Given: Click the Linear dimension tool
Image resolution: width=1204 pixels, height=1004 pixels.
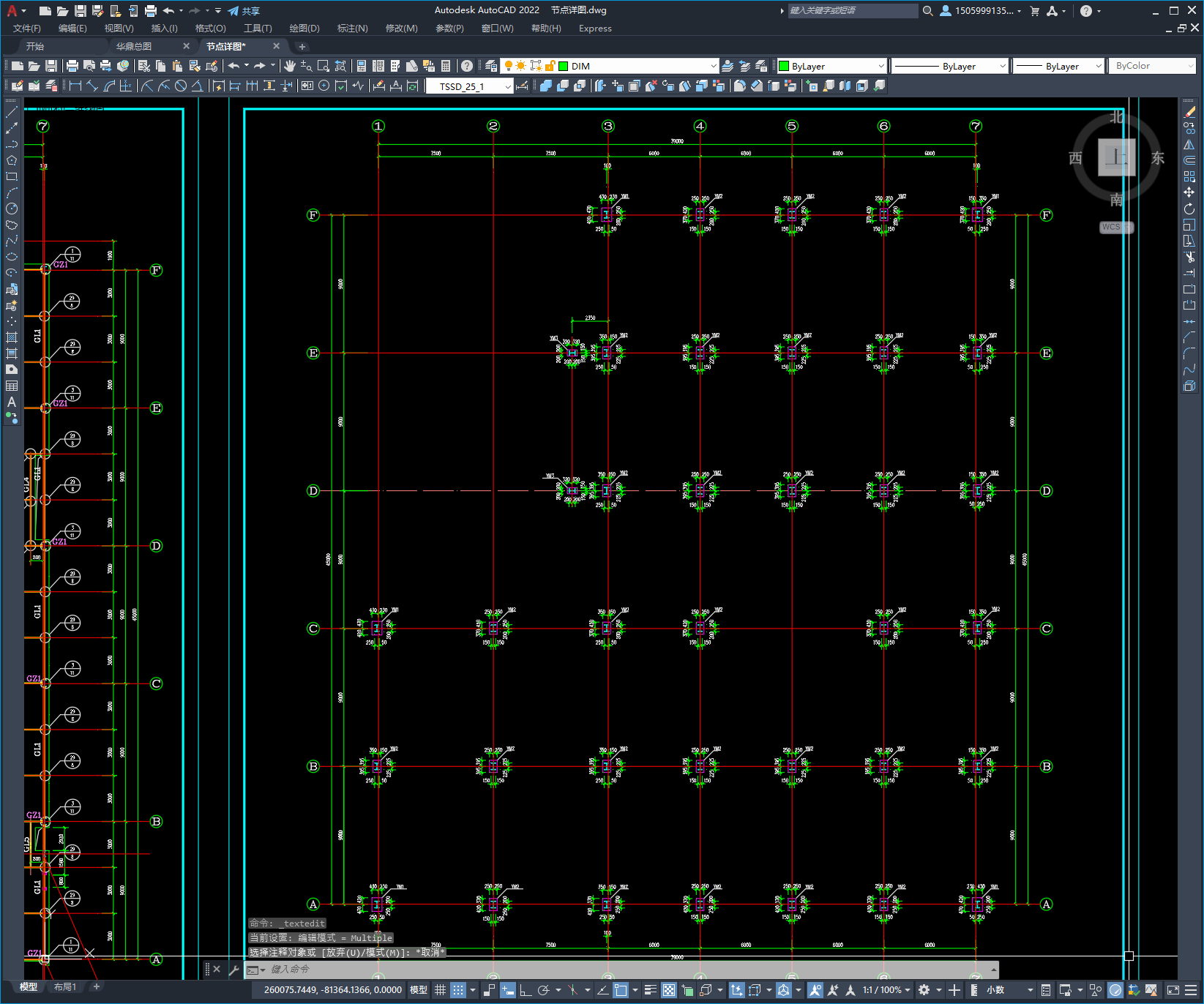Looking at the screenshot, I should 75,86.
